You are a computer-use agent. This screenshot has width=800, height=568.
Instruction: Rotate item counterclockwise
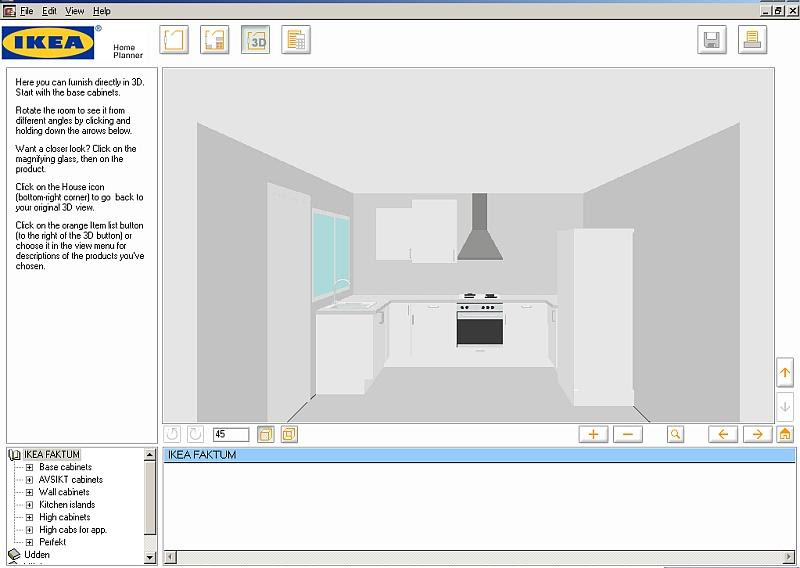click(172, 434)
